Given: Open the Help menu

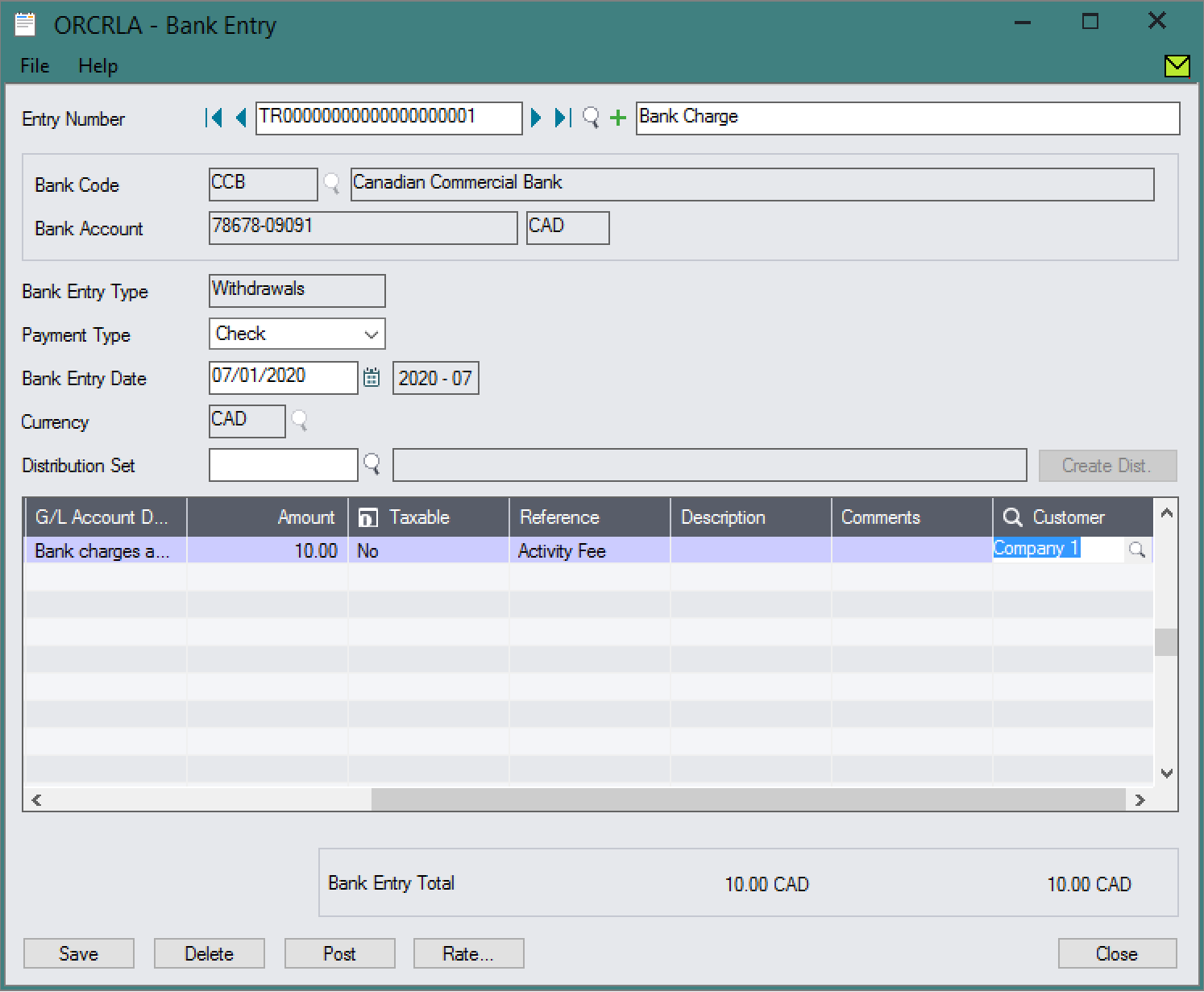Looking at the screenshot, I should click(x=98, y=66).
